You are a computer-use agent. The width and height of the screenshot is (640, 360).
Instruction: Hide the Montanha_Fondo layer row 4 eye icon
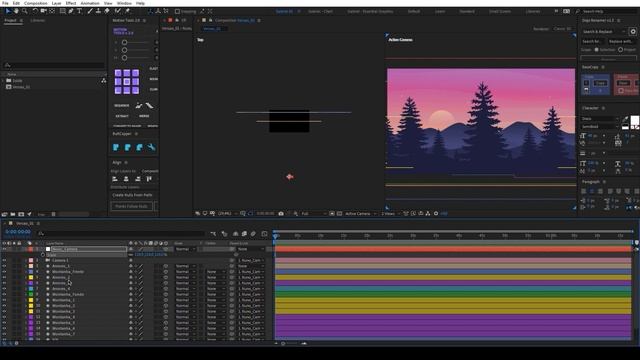tap(4, 271)
